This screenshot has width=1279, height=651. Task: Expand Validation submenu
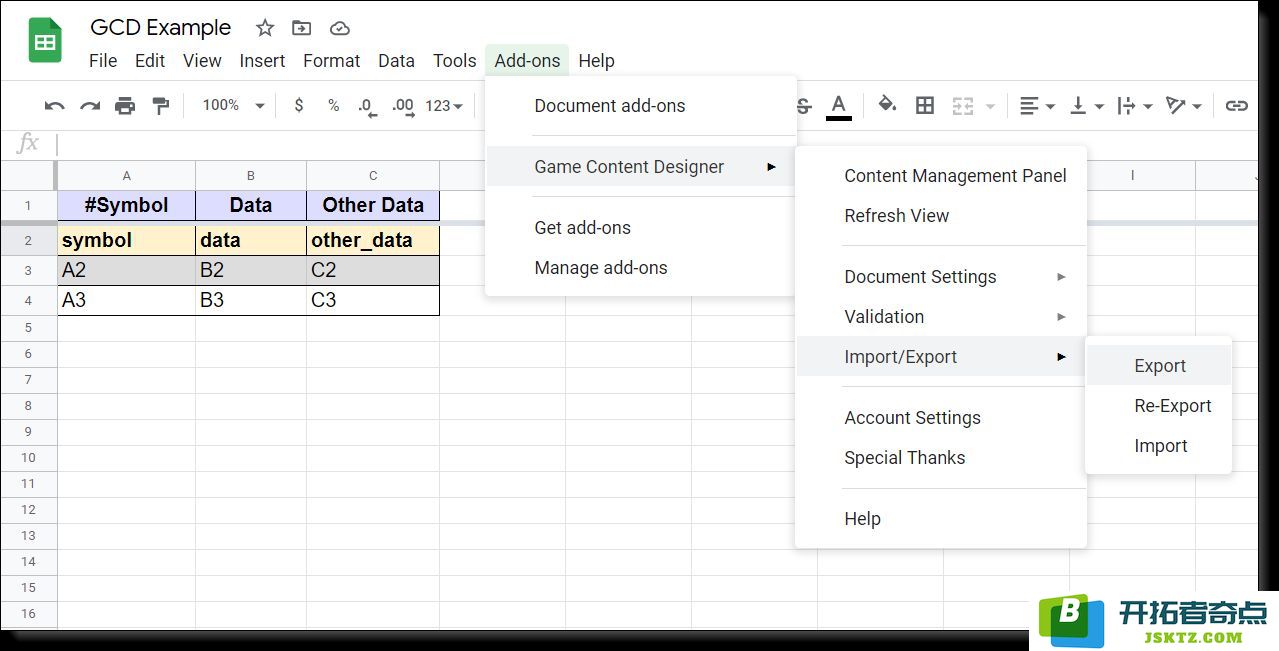point(941,317)
